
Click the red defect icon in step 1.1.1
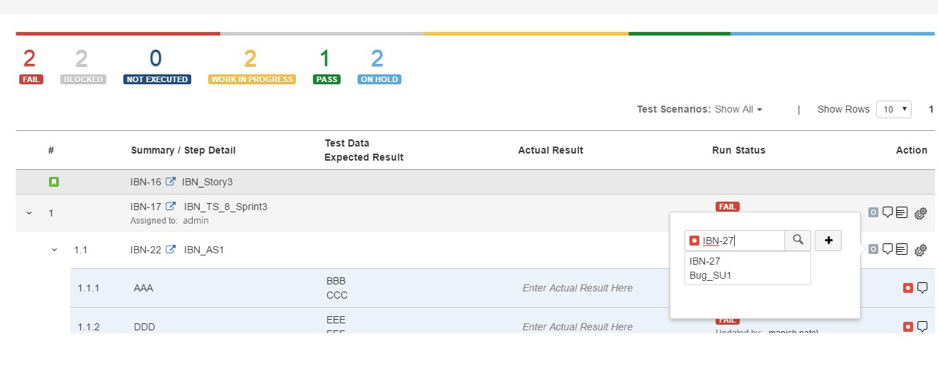[908, 288]
